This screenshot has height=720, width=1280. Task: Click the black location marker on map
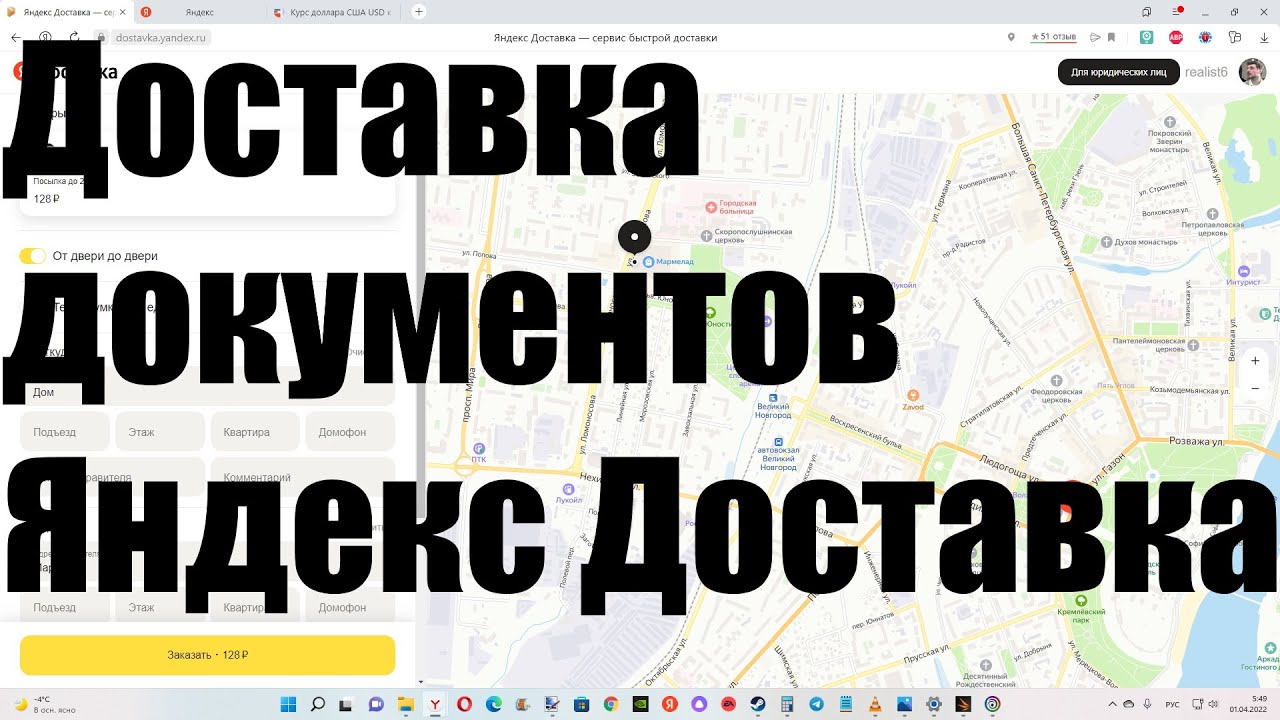[x=635, y=237]
